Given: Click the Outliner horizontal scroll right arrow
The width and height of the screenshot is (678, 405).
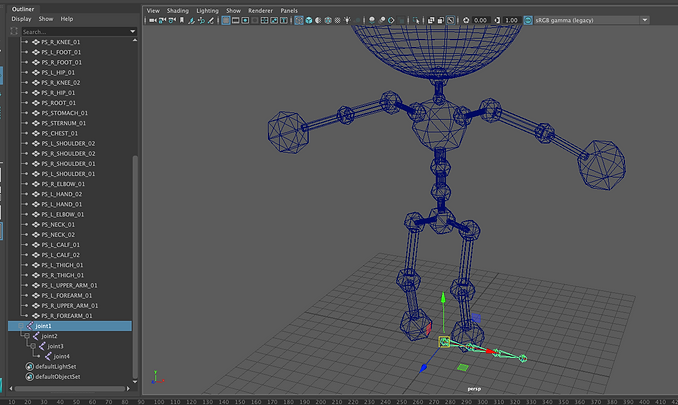Looking at the screenshot, I should coord(128,389).
